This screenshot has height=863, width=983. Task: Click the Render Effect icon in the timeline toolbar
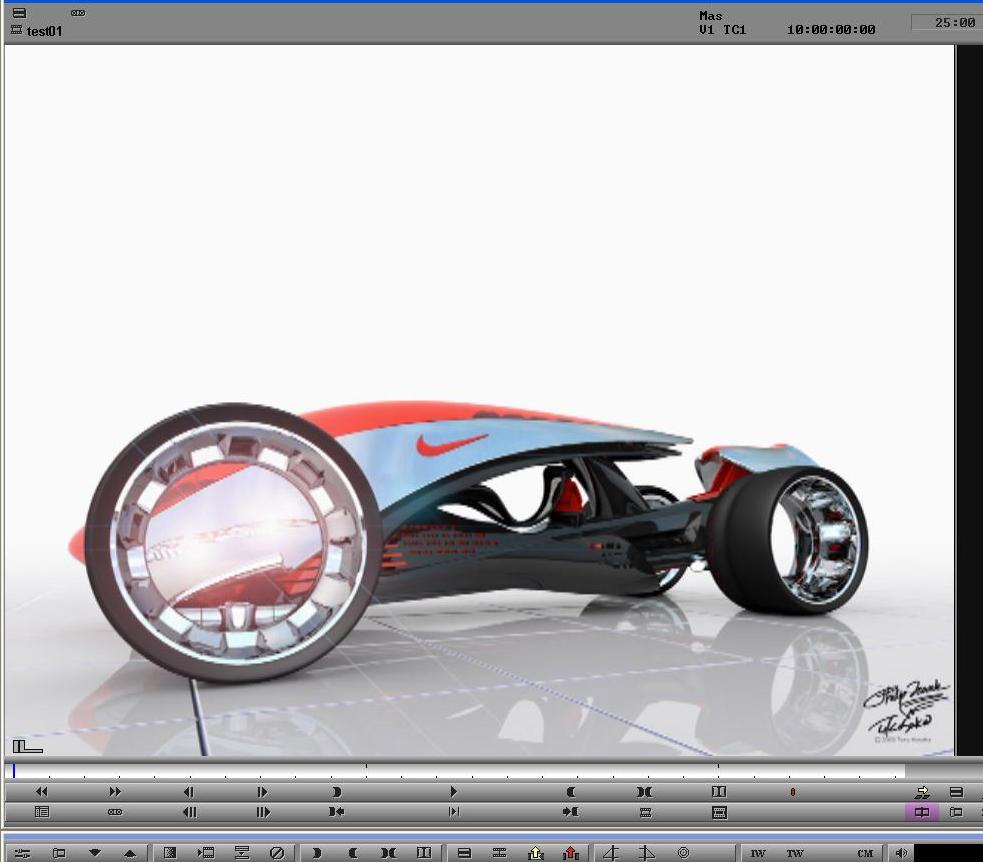tap(206, 853)
